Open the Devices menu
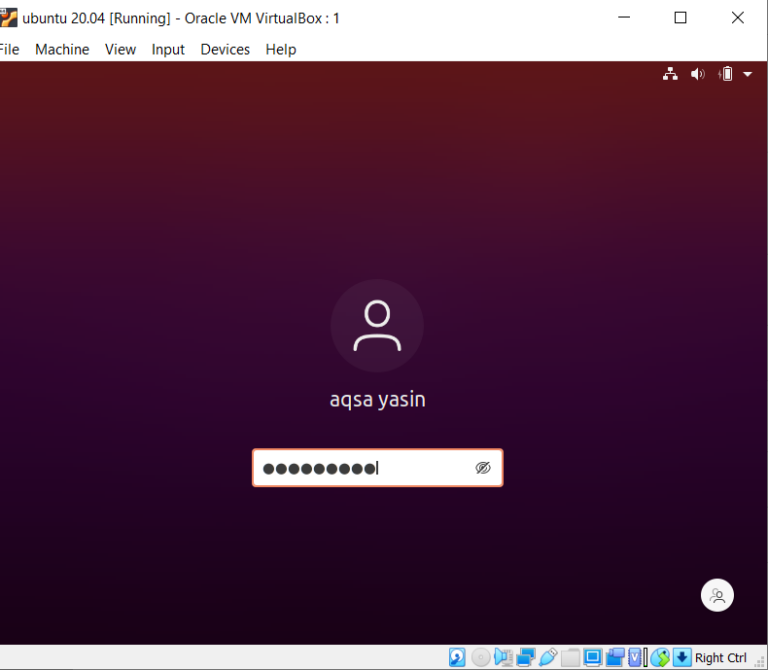 225,49
